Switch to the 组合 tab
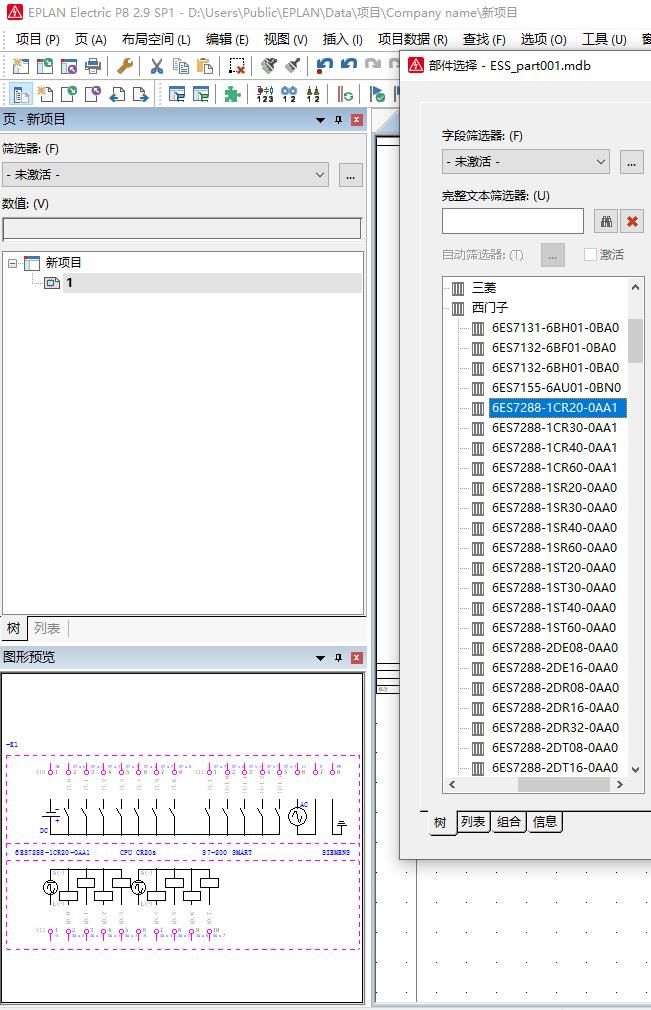Screen dimensions: 651x1010 click(x=509, y=821)
